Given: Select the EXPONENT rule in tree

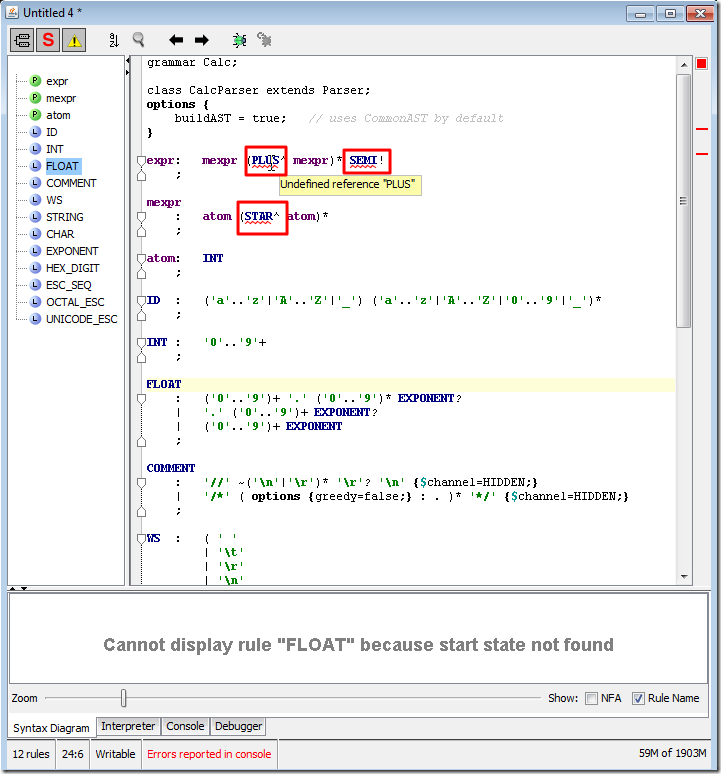Looking at the screenshot, I should 72,251.
